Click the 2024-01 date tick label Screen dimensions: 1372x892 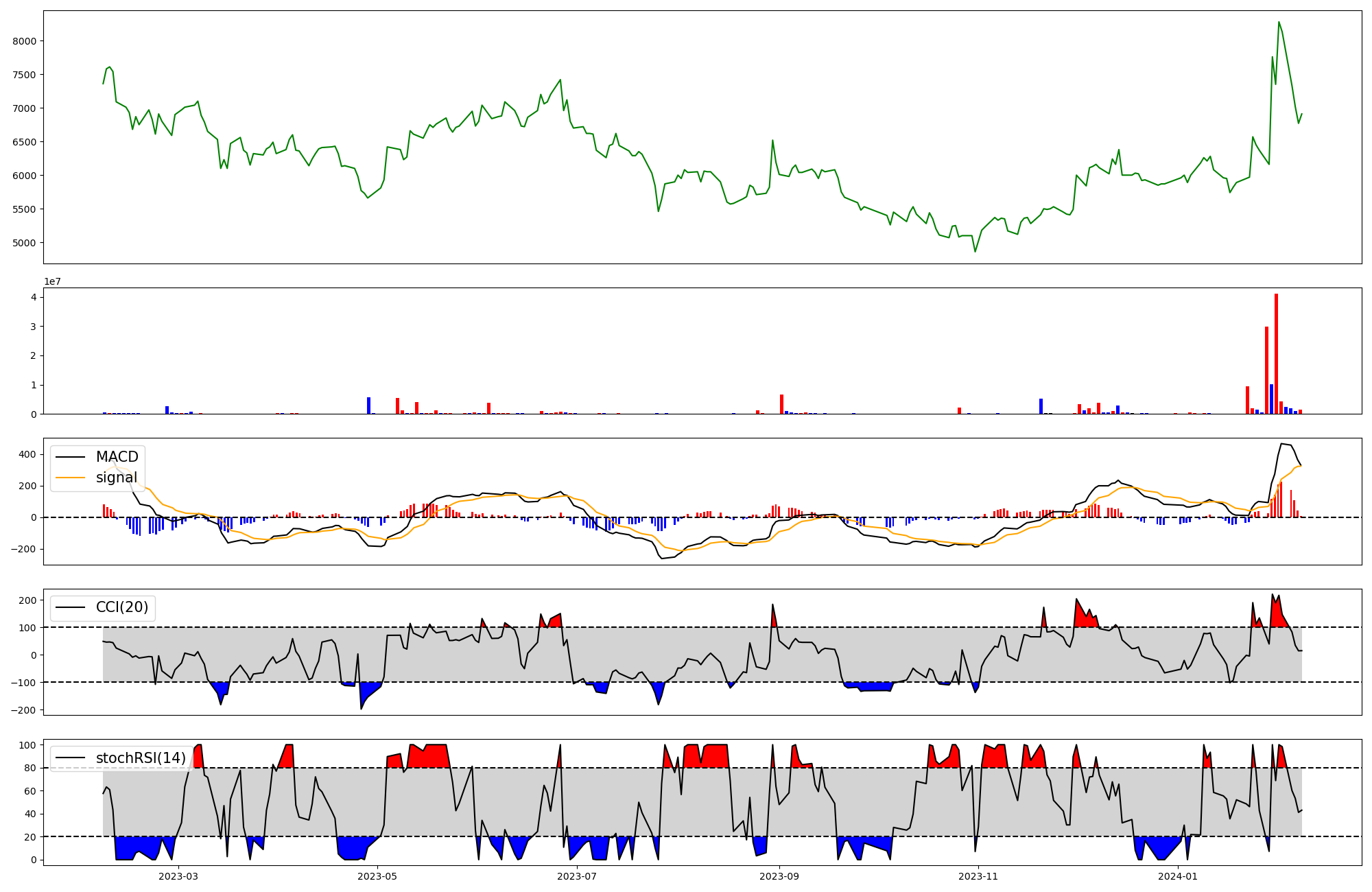[x=1178, y=876]
